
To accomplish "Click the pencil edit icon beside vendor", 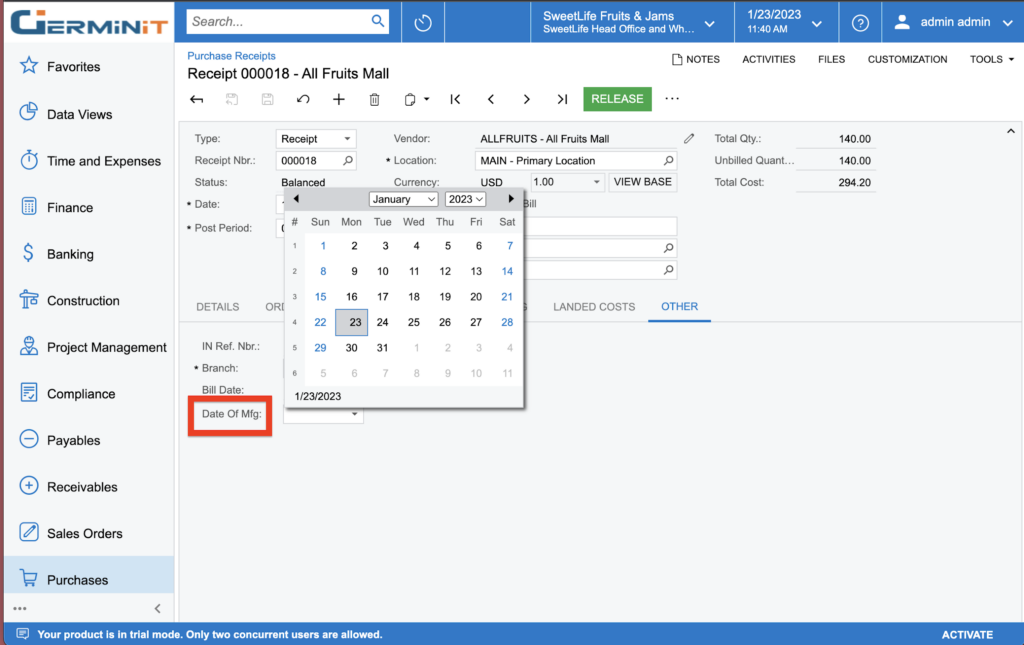I will click(x=689, y=139).
